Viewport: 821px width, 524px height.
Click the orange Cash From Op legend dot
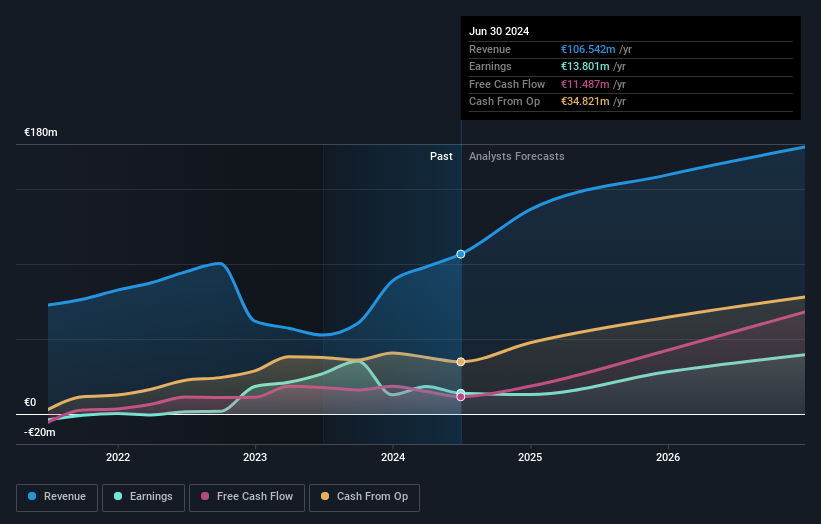click(x=325, y=496)
